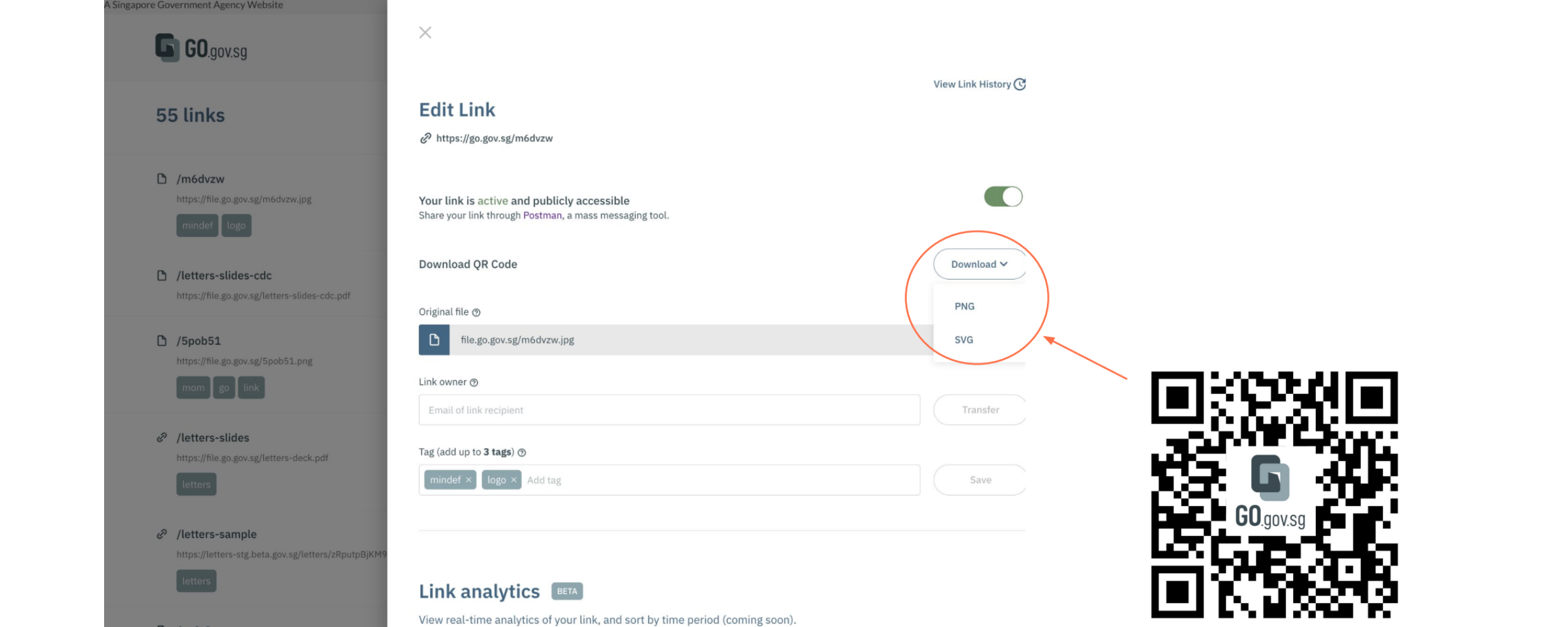The width and height of the screenshot is (1568, 627).
Task: Click the QR code image
Action: coord(1274,495)
